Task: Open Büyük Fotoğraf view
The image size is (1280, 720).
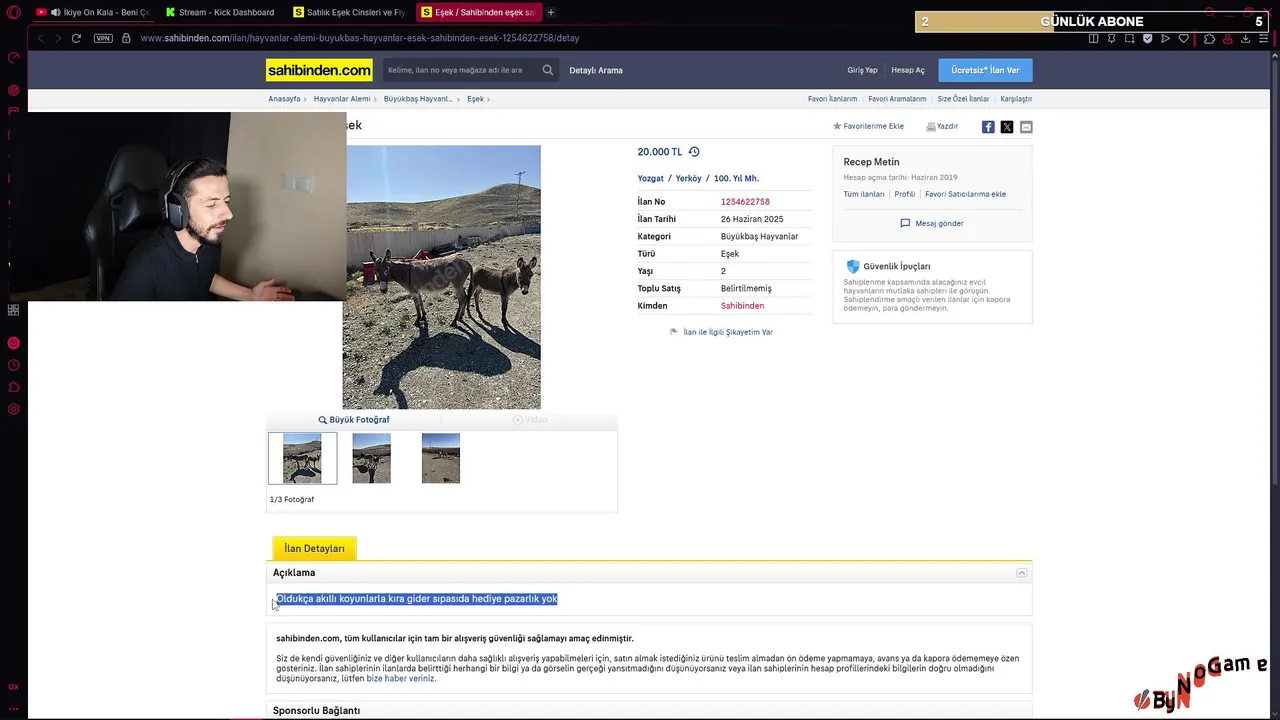Action: point(354,420)
